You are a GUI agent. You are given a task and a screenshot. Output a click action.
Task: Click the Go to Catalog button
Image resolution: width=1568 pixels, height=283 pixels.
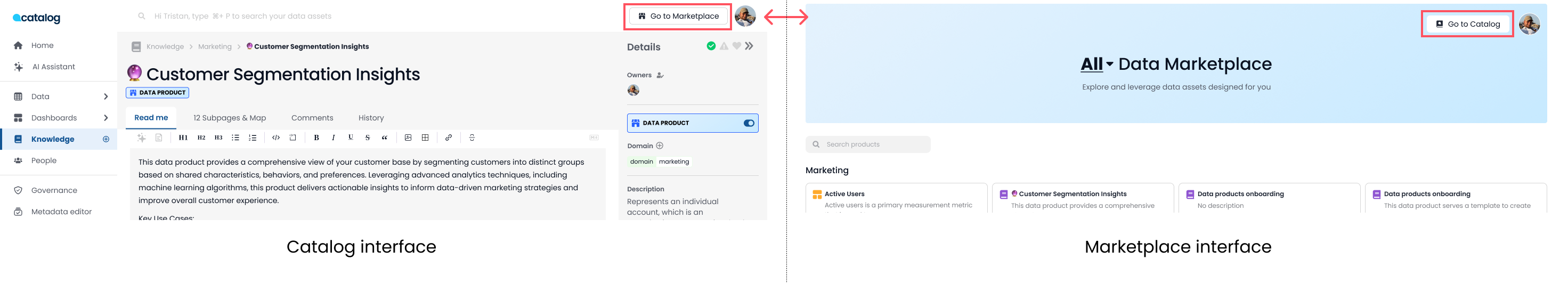(x=1467, y=25)
